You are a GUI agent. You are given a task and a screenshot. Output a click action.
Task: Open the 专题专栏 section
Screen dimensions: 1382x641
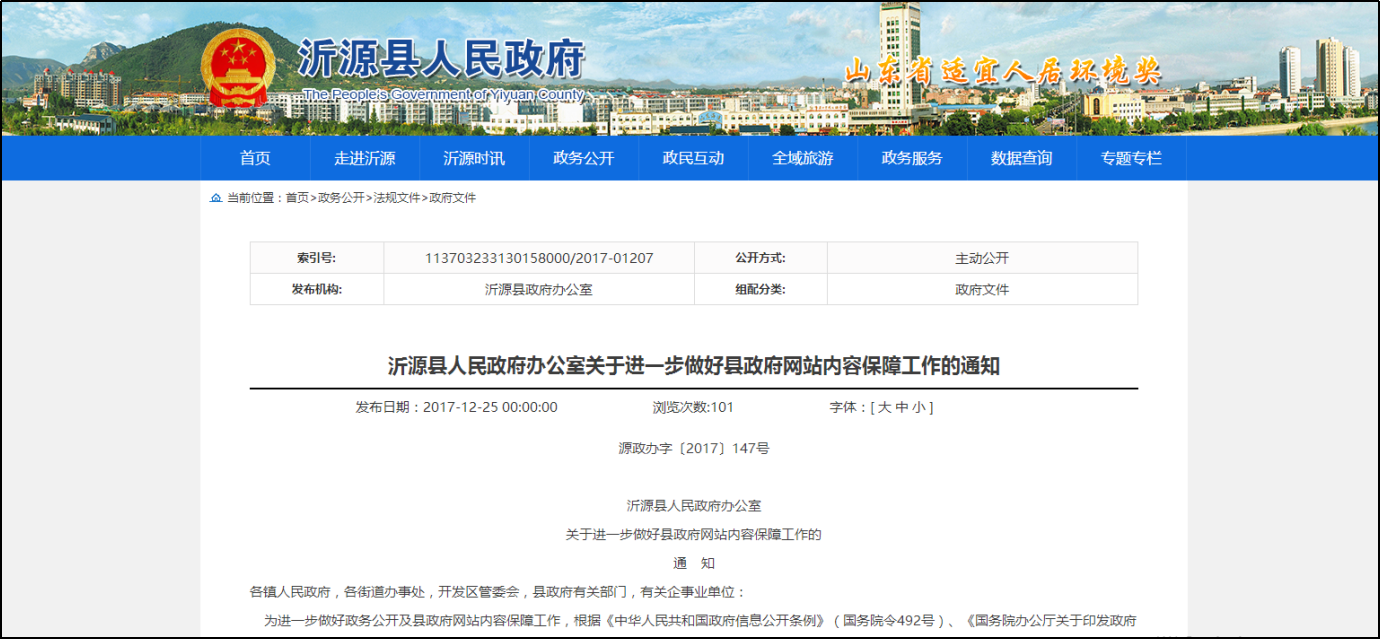1131,158
